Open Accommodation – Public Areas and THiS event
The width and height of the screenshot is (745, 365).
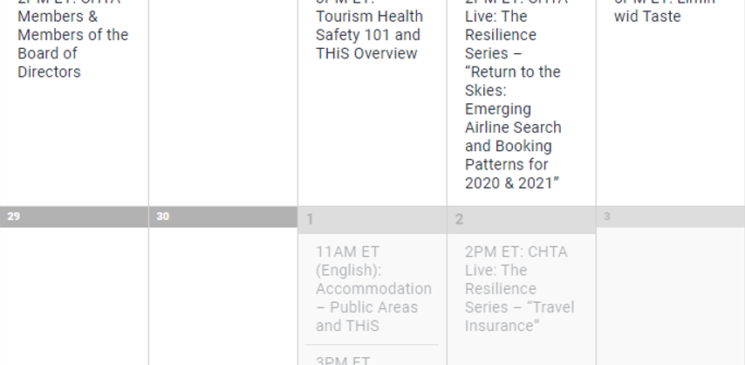click(373, 288)
